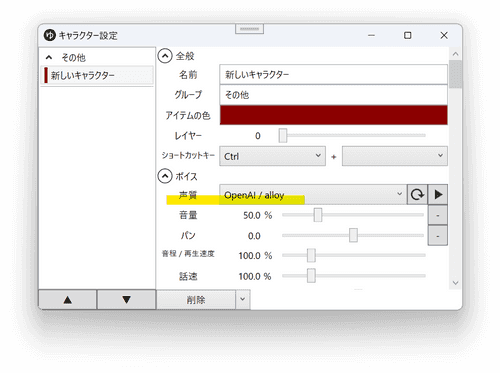
Task: Click the 削除 button
Action: 196,300
